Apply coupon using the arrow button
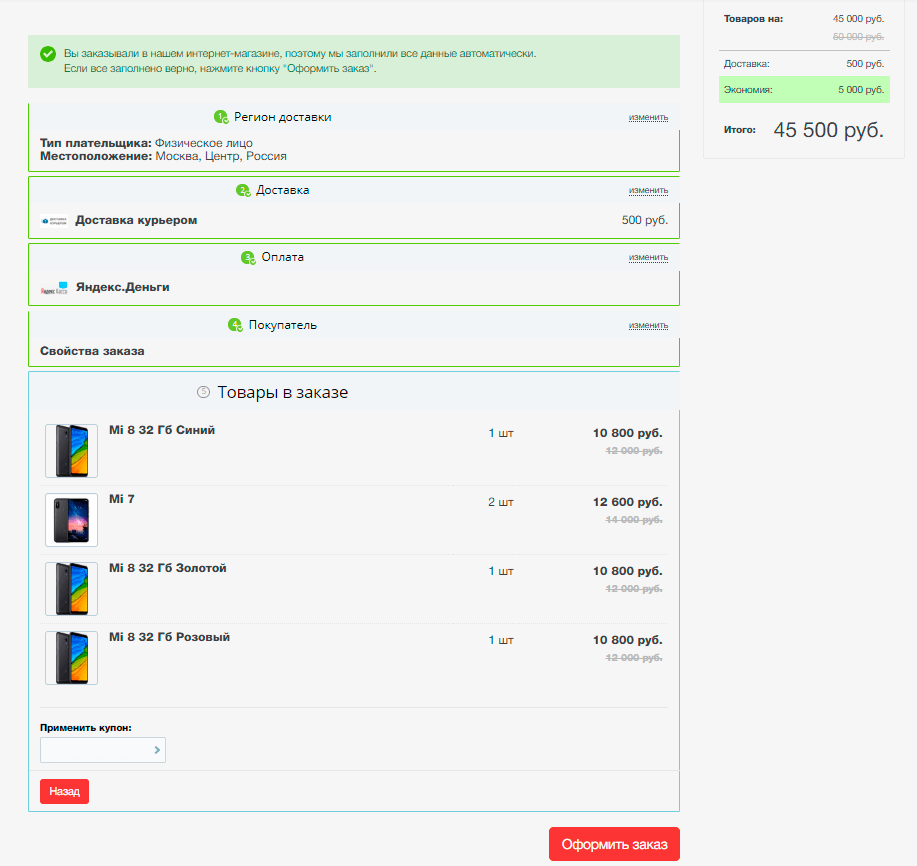 pos(157,750)
